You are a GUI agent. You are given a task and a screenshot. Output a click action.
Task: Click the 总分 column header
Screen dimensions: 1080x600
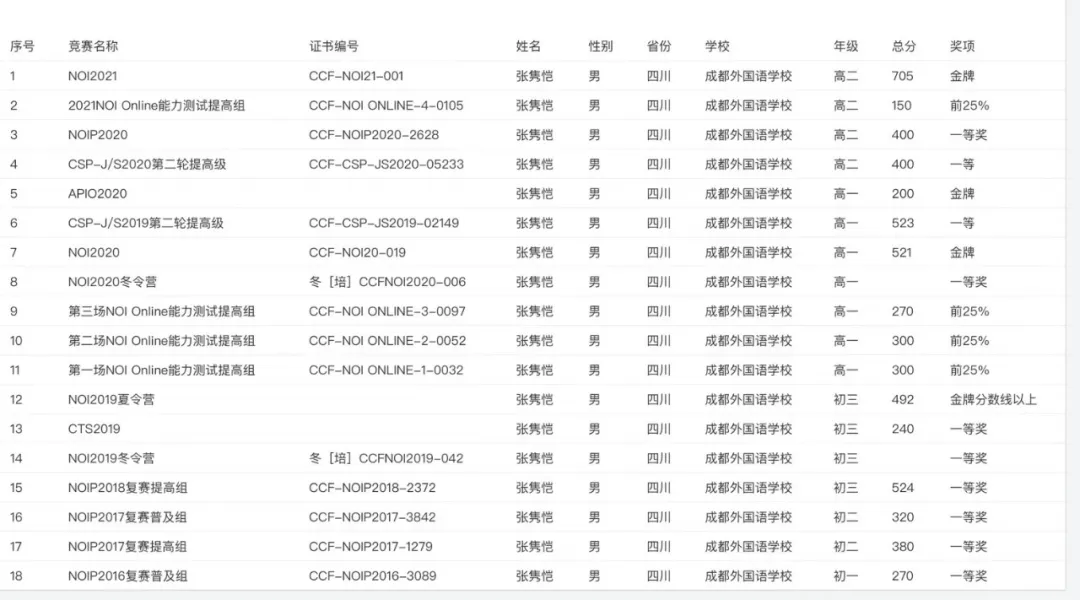point(904,46)
